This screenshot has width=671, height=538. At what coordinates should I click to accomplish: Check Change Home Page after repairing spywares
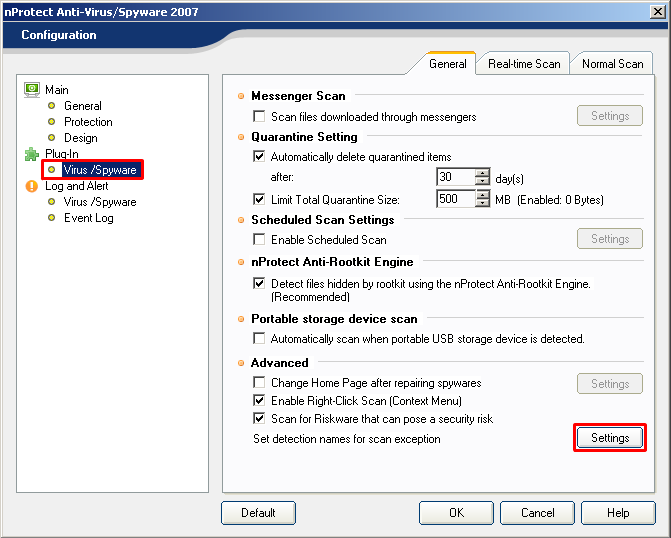tap(259, 382)
